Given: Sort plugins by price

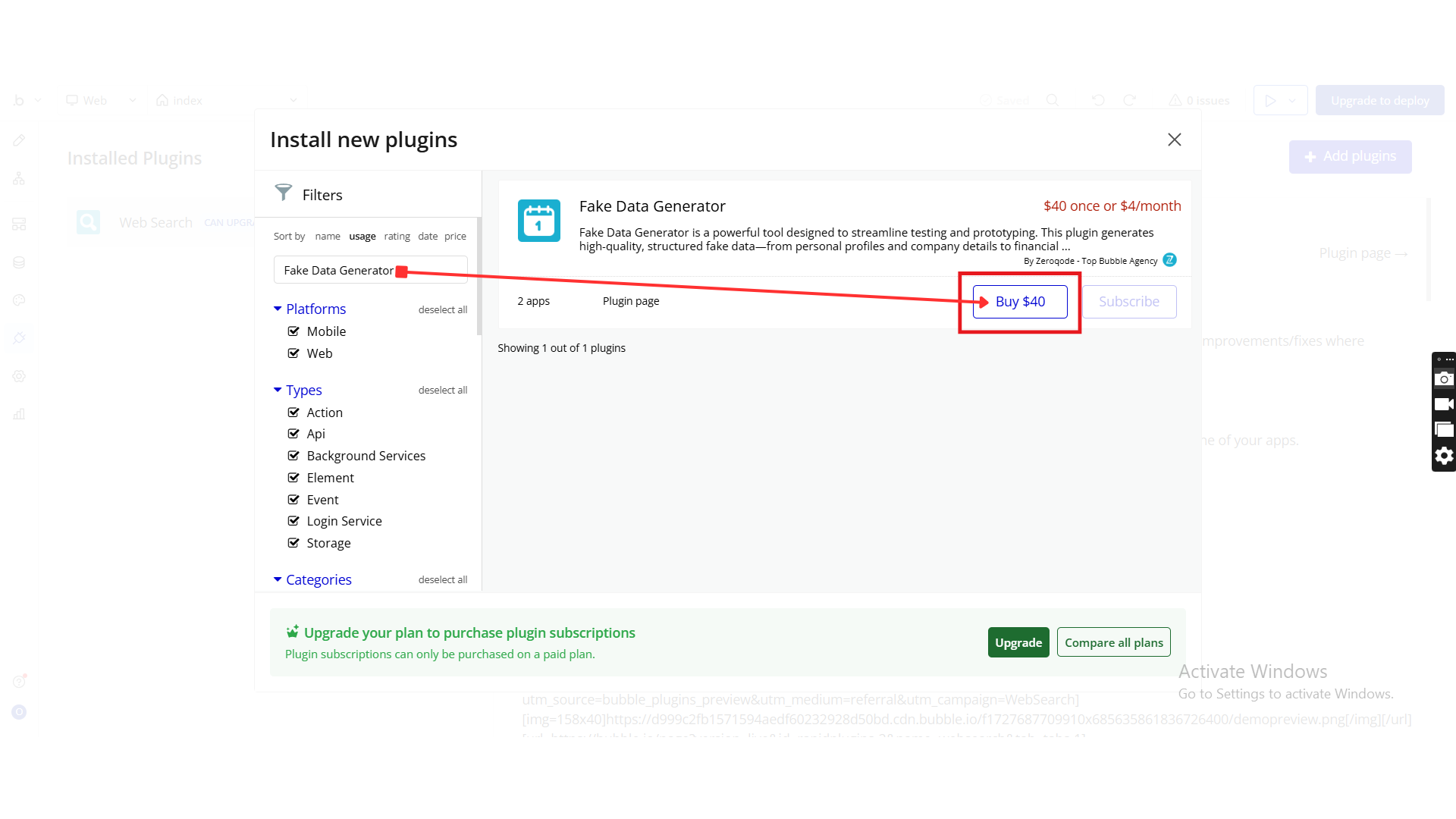Looking at the screenshot, I should tap(455, 237).
